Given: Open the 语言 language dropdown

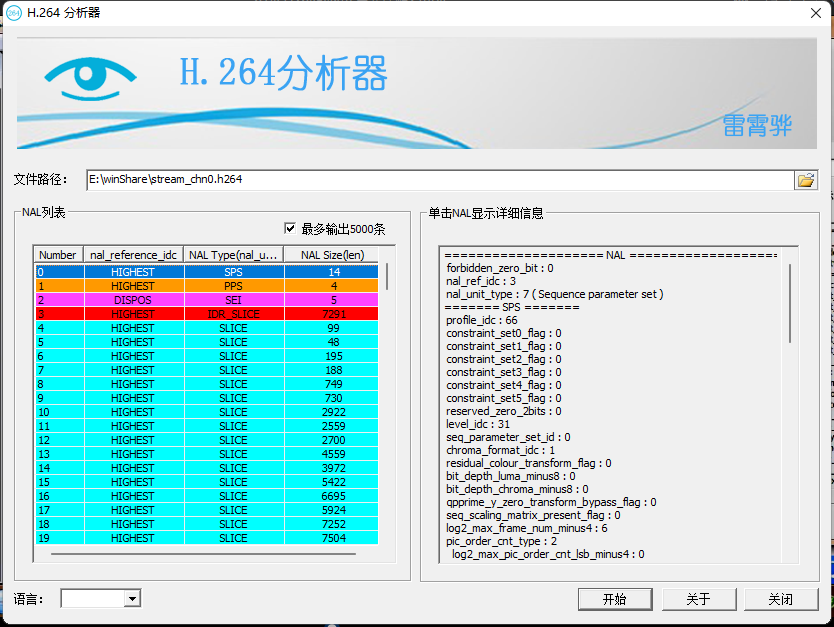Looking at the screenshot, I should click(132, 598).
